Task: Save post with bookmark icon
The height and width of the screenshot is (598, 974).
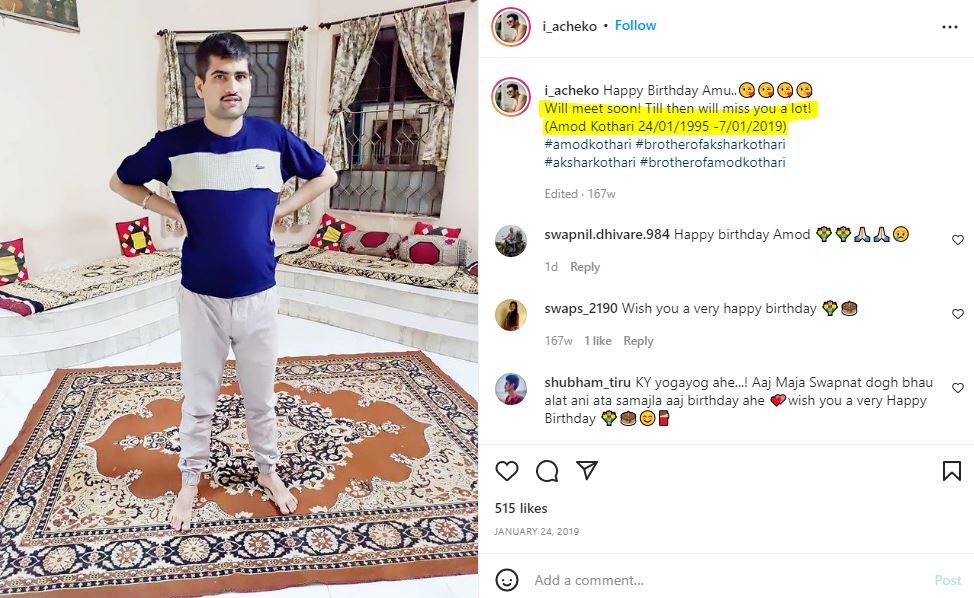Action: (x=952, y=471)
